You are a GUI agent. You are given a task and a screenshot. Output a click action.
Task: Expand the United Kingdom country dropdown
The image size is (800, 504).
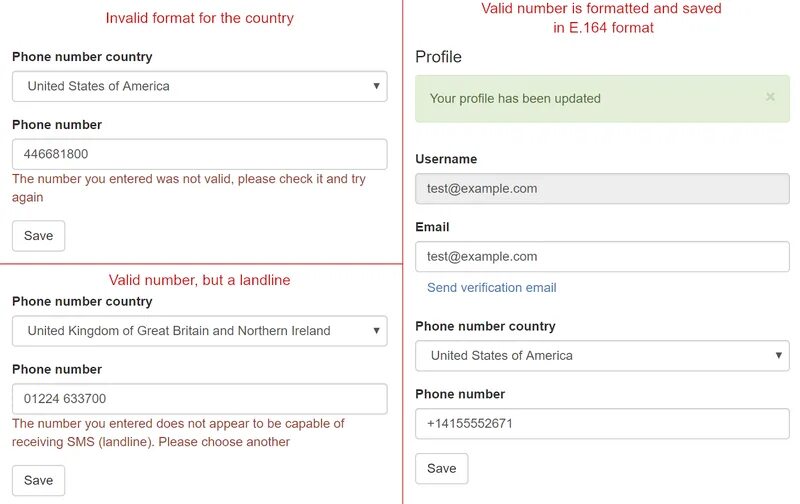[199, 331]
